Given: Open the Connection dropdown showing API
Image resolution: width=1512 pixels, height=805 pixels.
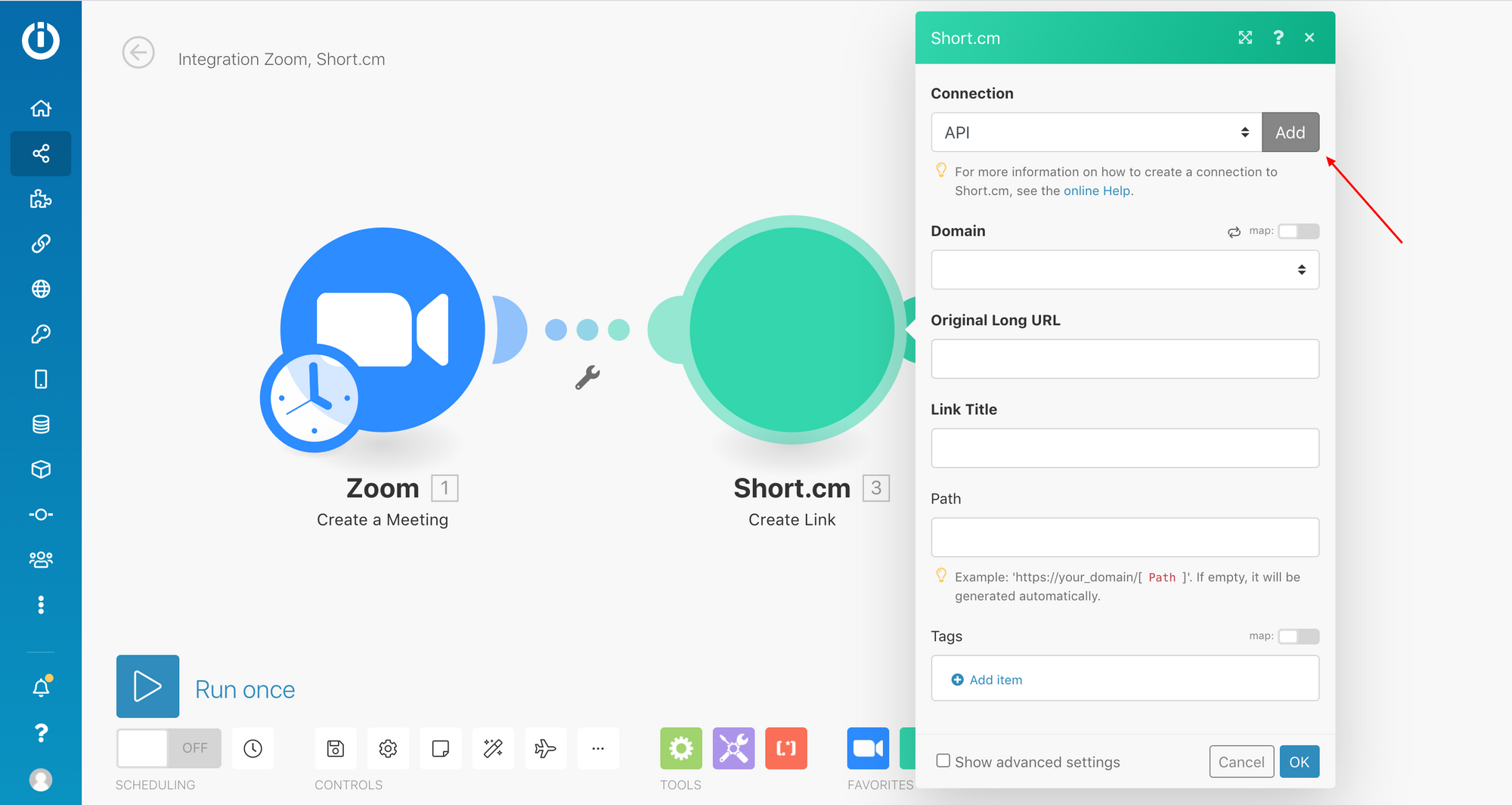Looking at the screenshot, I should (1096, 132).
